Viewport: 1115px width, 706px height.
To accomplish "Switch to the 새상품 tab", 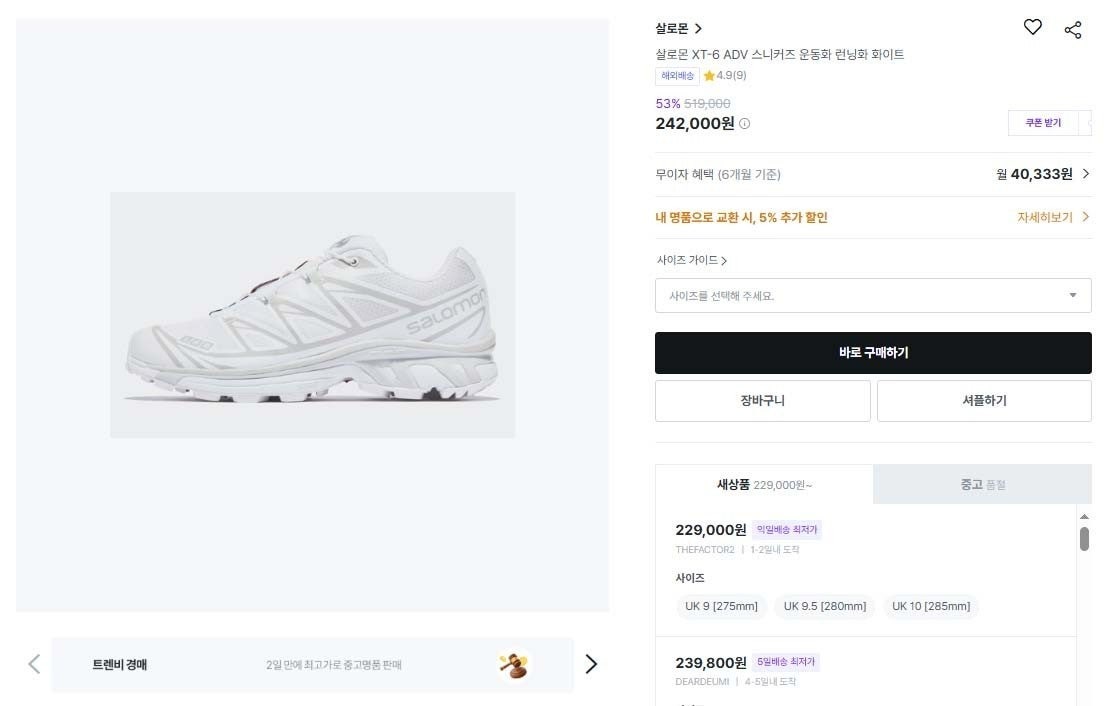I will [x=763, y=484].
